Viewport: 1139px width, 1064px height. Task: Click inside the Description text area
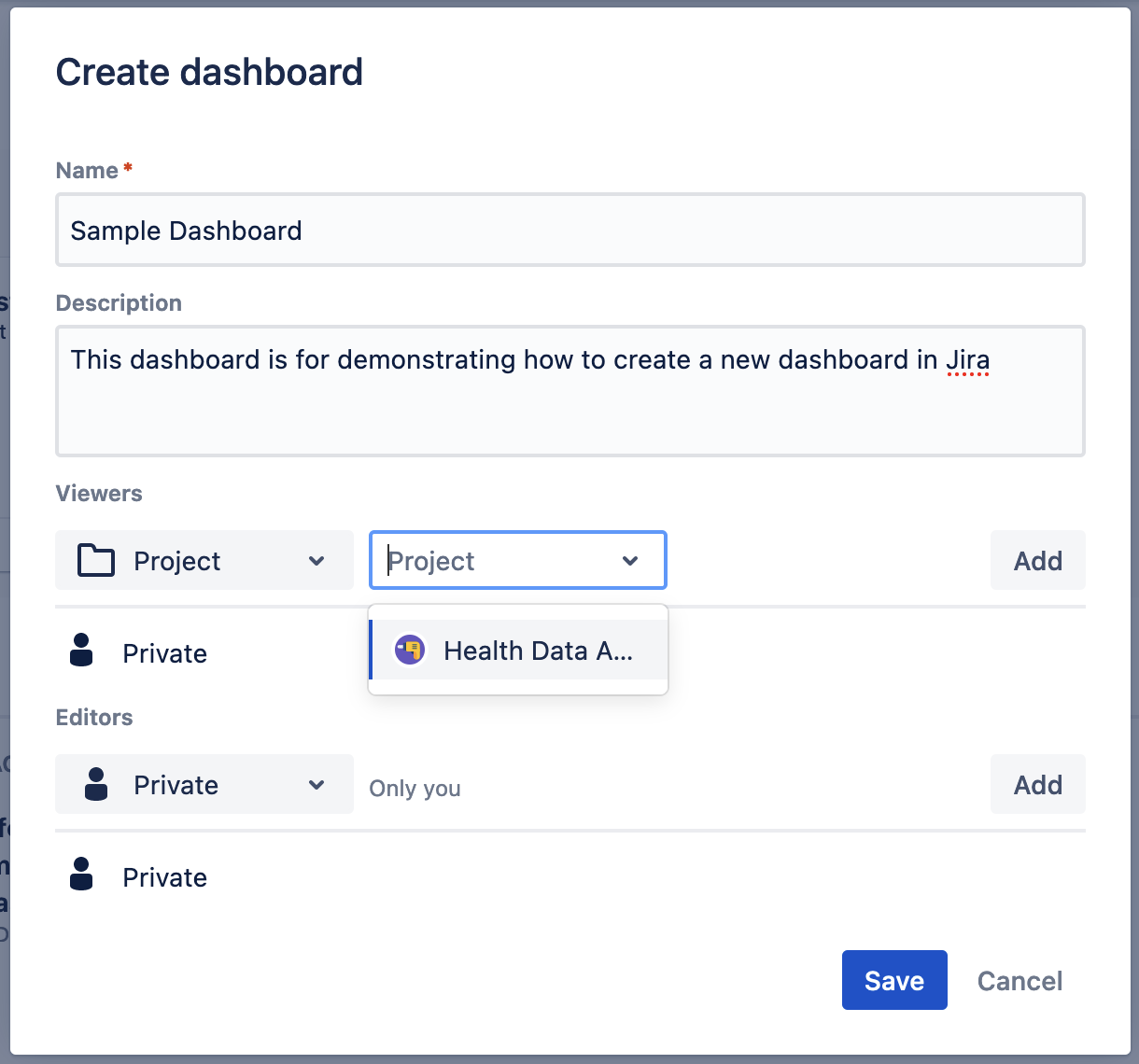[569, 411]
